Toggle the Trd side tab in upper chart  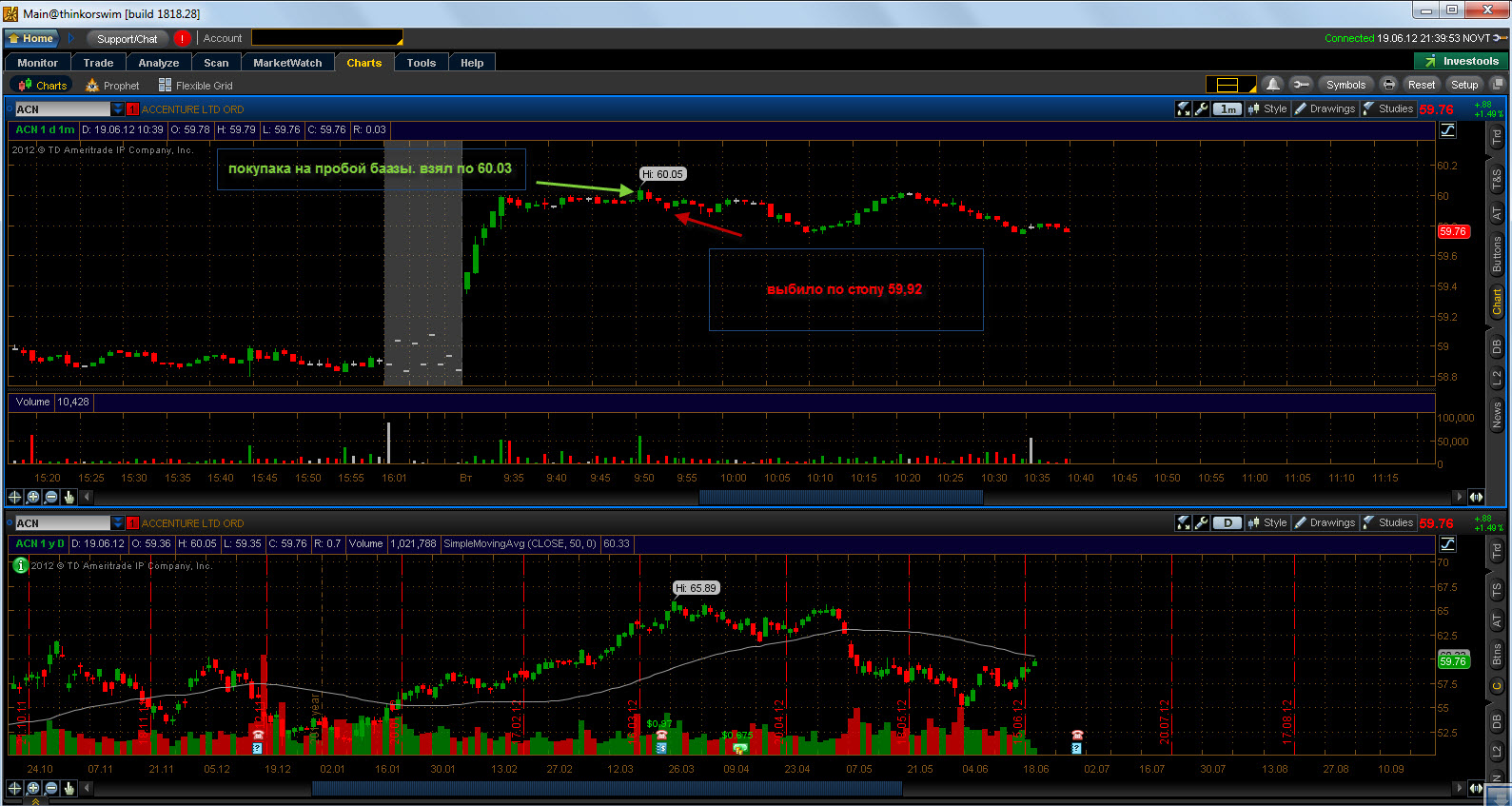[x=1497, y=136]
